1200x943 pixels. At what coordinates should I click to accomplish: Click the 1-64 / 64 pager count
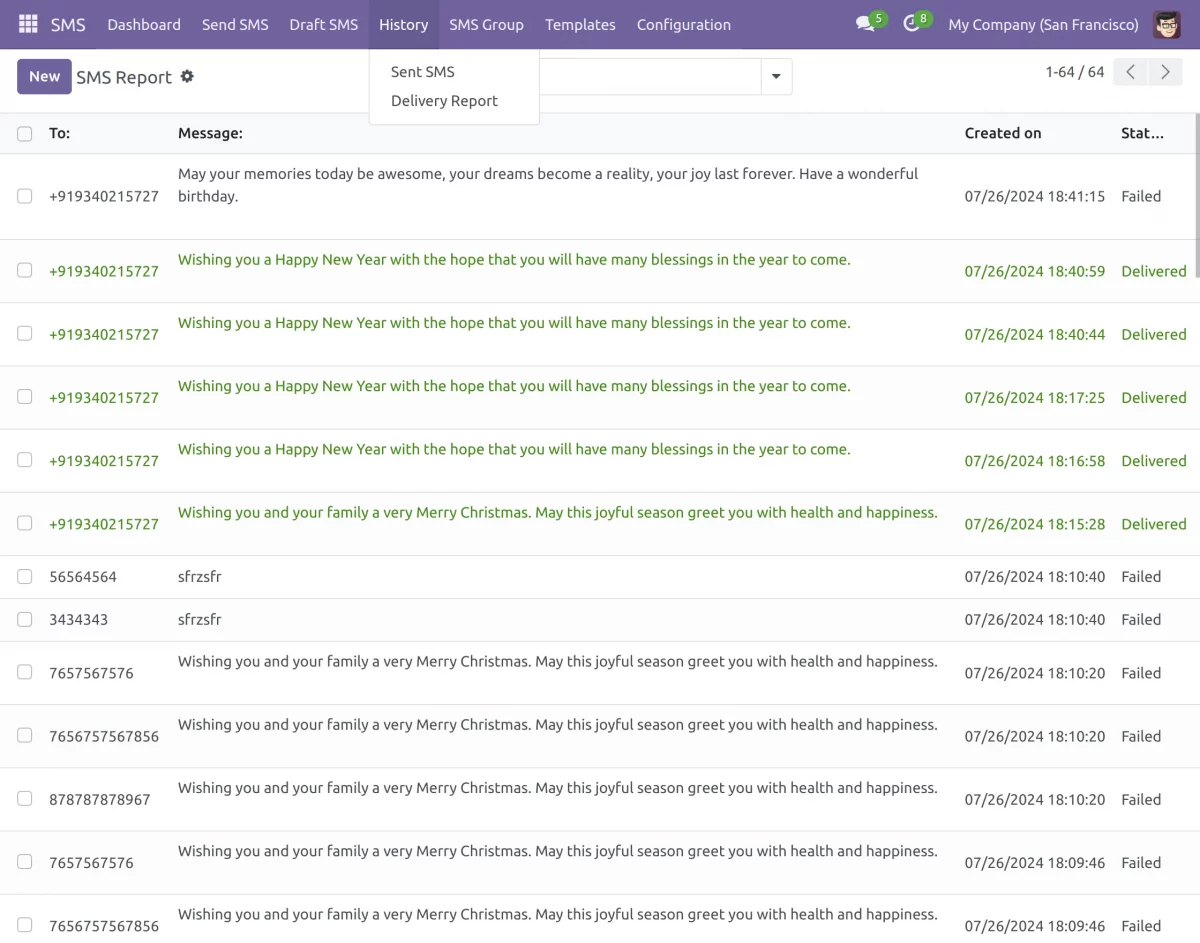tap(1075, 72)
